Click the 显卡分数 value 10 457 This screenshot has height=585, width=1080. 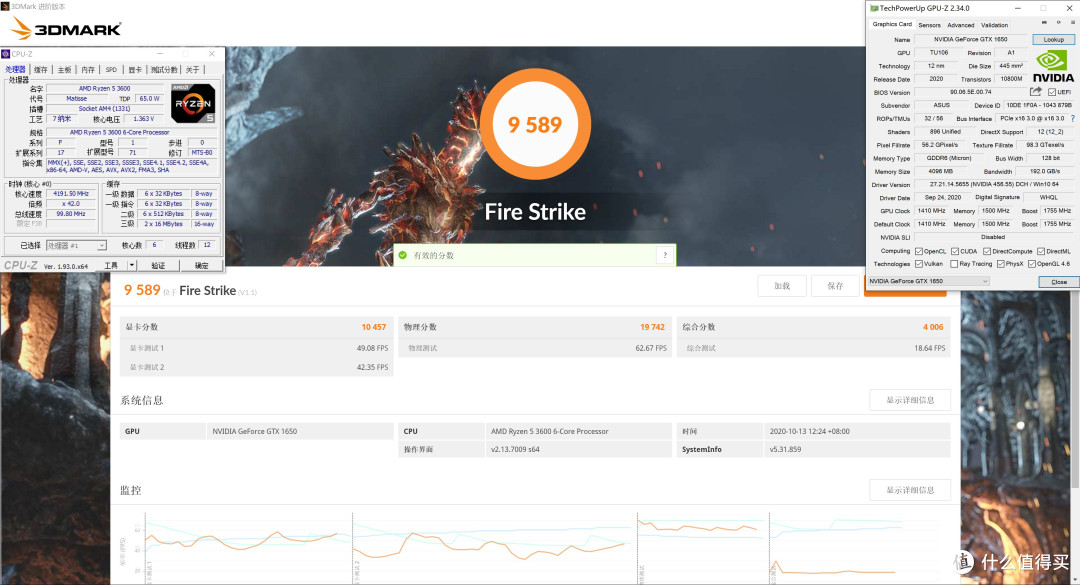(374, 327)
